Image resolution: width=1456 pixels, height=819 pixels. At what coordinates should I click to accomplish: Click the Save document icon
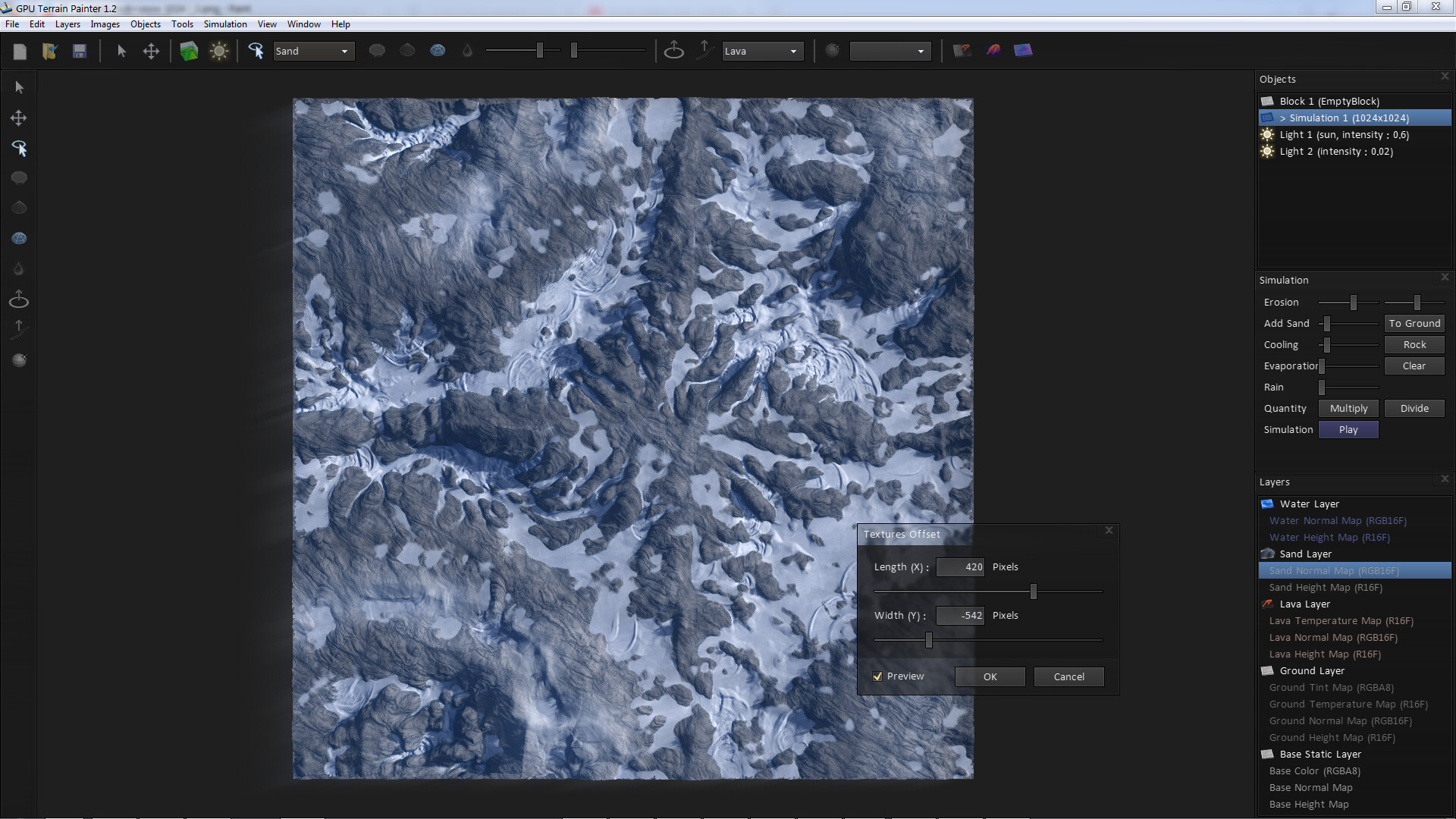[x=79, y=51]
